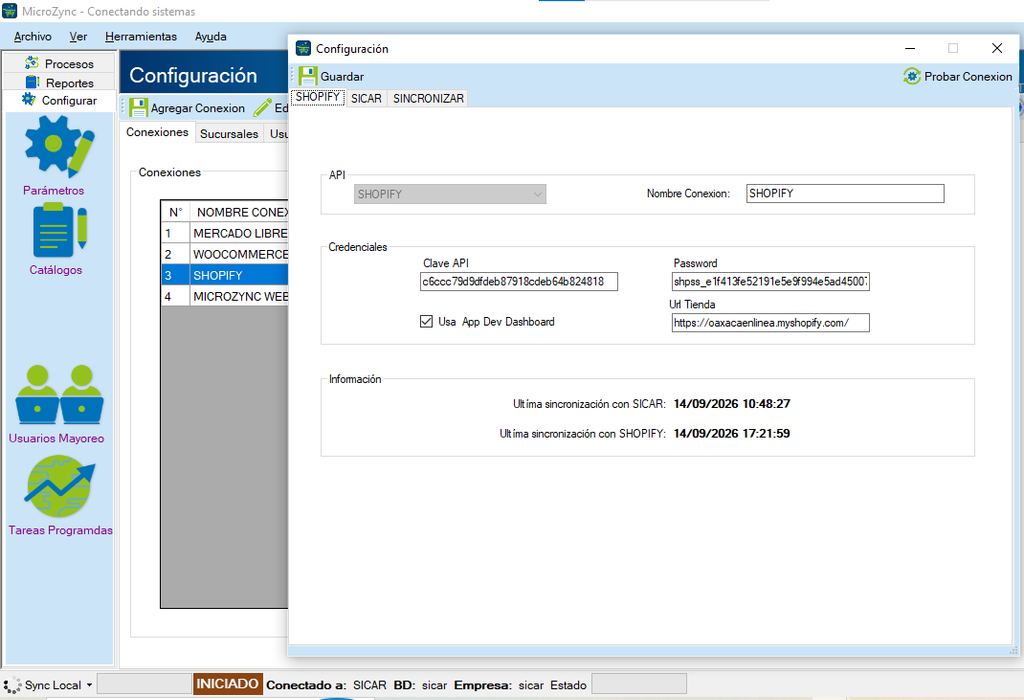Click the Nombre Conexion input field

point(845,193)
